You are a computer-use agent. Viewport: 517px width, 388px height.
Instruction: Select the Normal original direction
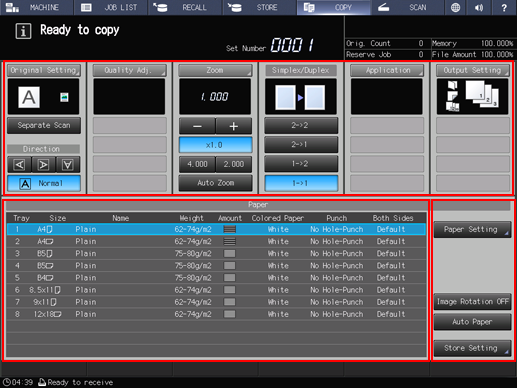tap(44, 183)
